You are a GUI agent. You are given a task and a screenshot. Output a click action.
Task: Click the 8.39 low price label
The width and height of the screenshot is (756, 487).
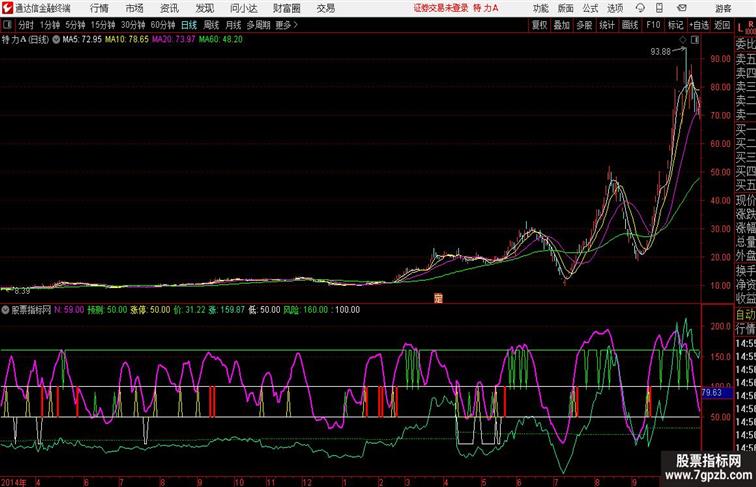22,291
